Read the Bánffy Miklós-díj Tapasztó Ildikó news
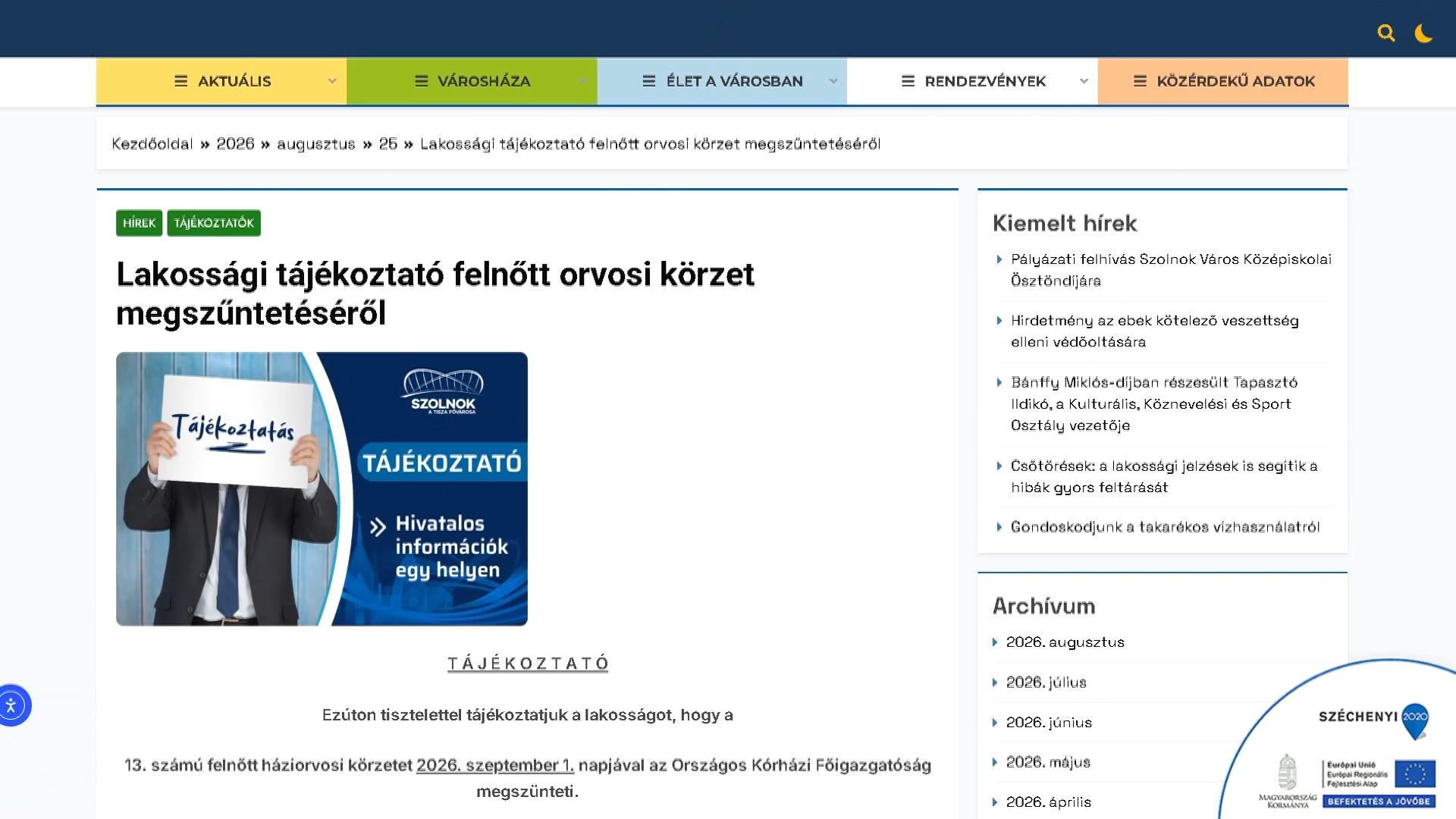 (1154, 403)
